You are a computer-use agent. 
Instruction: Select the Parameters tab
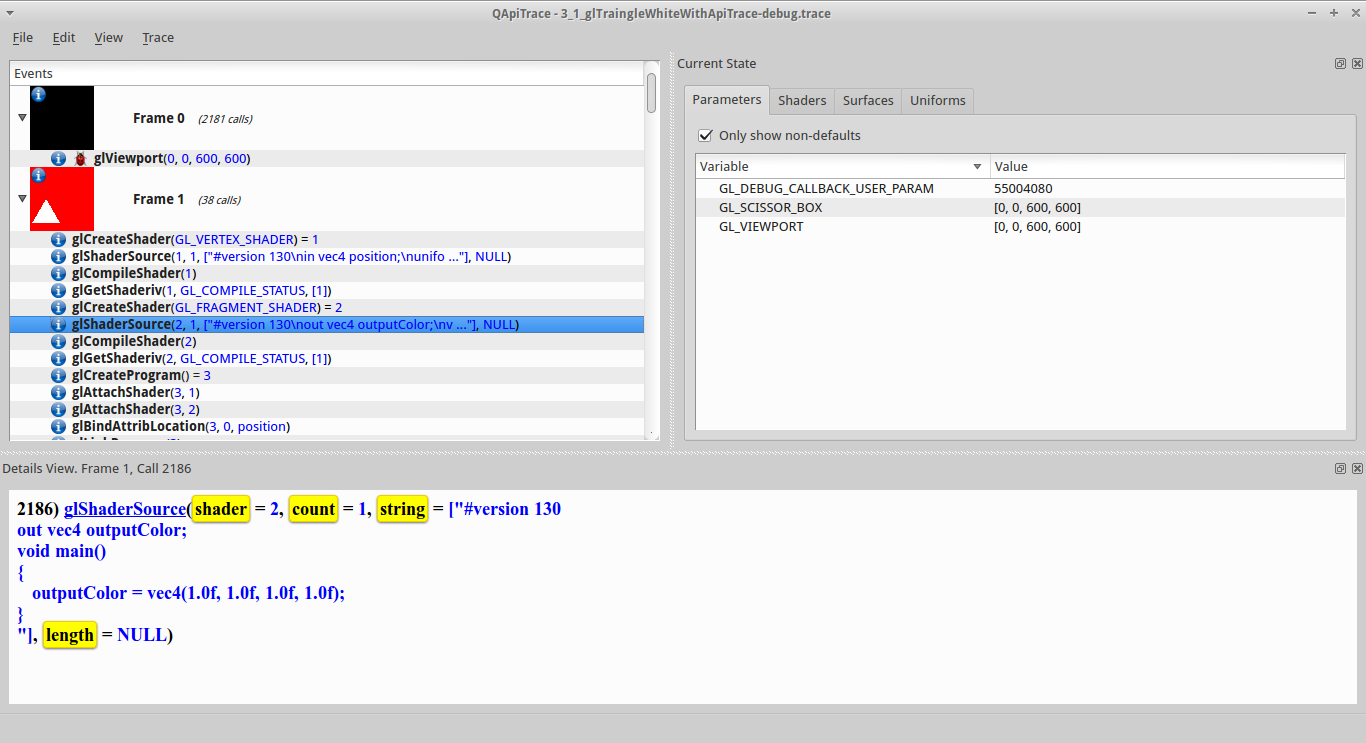coord(727,99)
